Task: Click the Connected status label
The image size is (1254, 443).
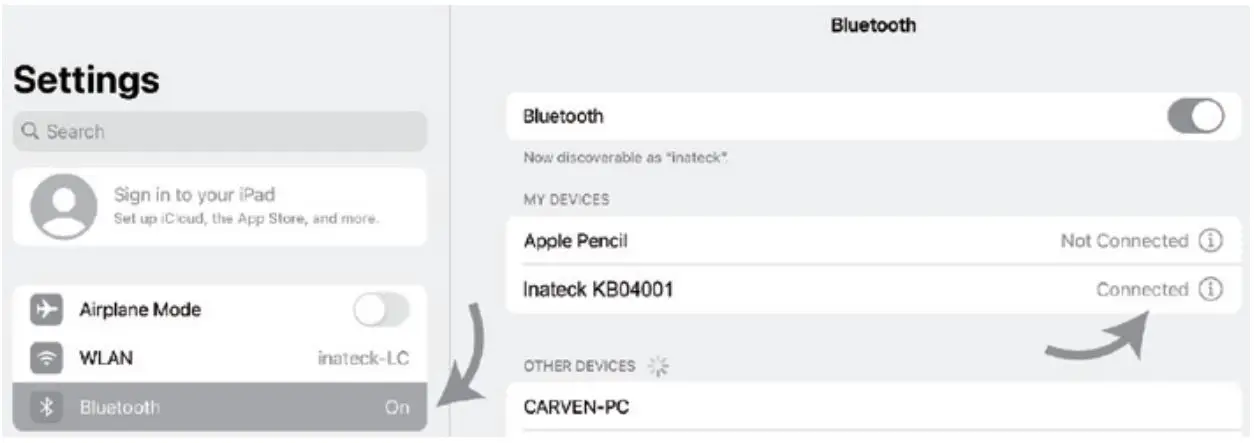Action: pyautogui.click(x=1141, y=290)
